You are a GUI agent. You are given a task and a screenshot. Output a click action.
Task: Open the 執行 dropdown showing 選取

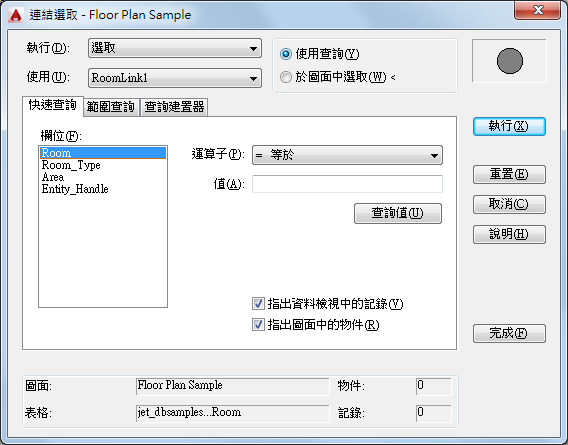pos(175,48)
